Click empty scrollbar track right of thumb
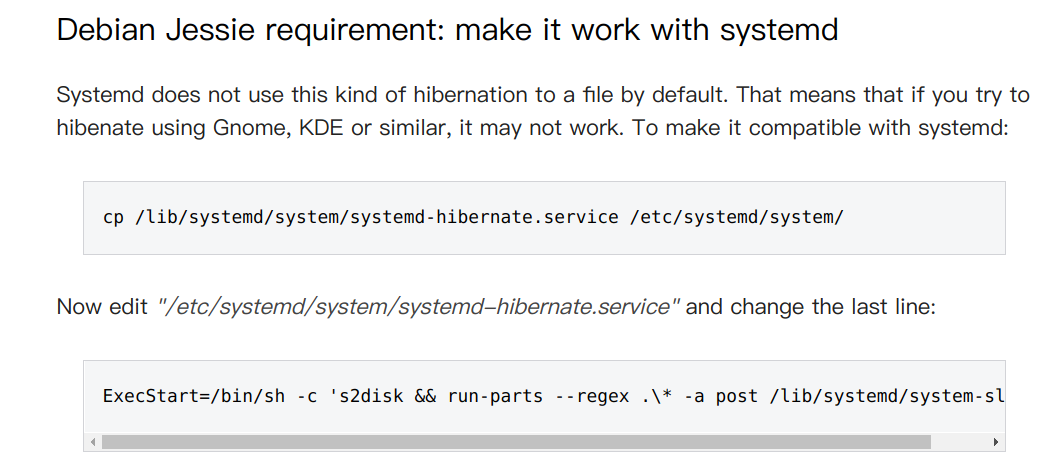 coord(958,442)
